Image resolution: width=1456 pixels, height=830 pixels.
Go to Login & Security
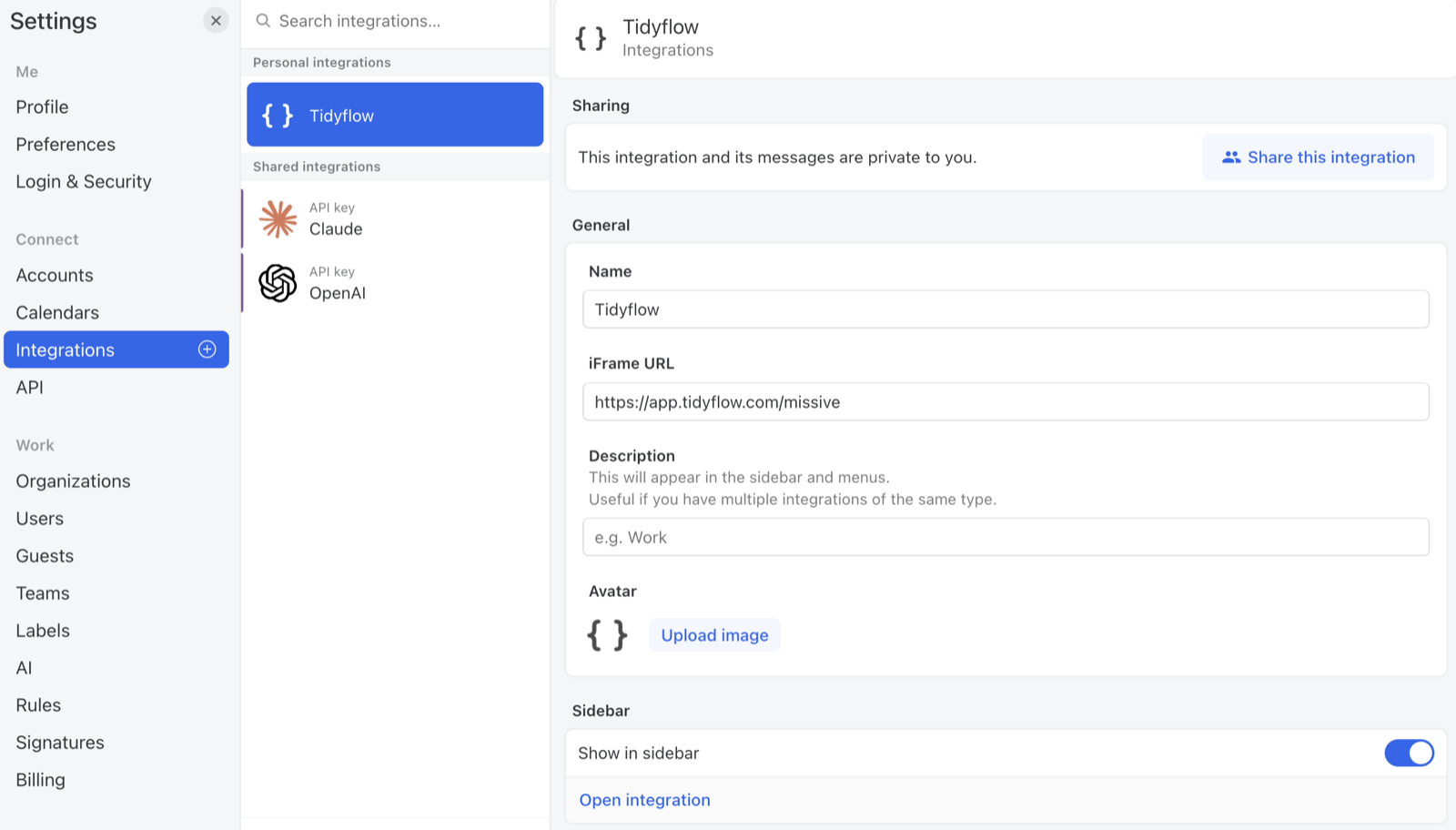click(x=84, y=182)
